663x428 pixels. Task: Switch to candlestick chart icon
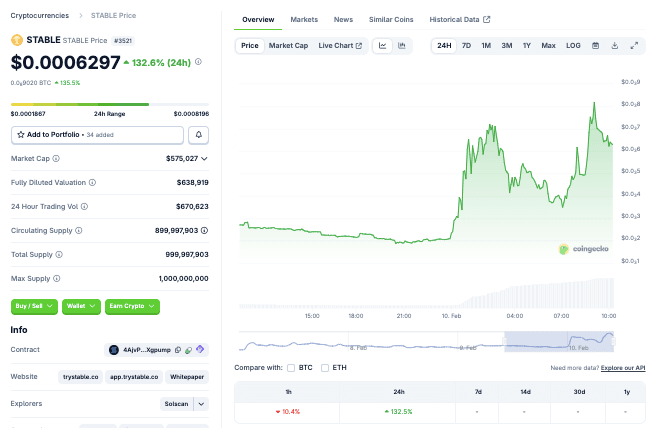pos(402,46)
